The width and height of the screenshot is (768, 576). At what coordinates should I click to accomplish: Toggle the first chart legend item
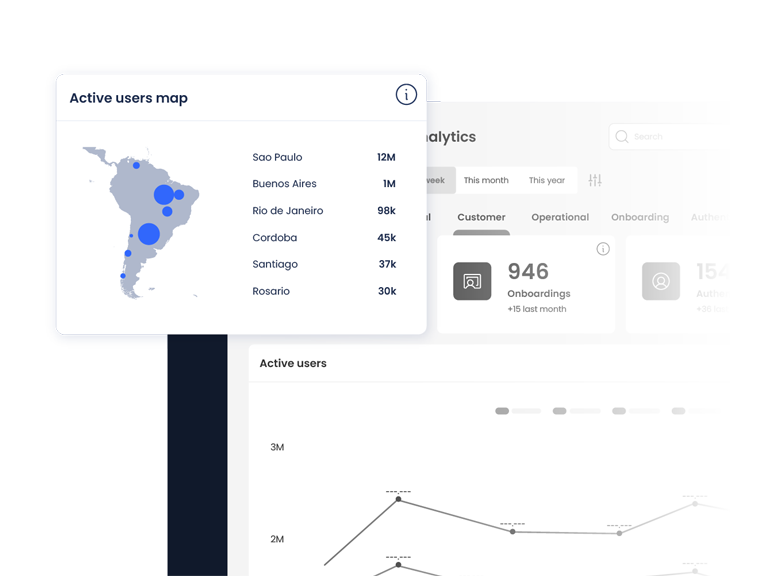[518, 411]
